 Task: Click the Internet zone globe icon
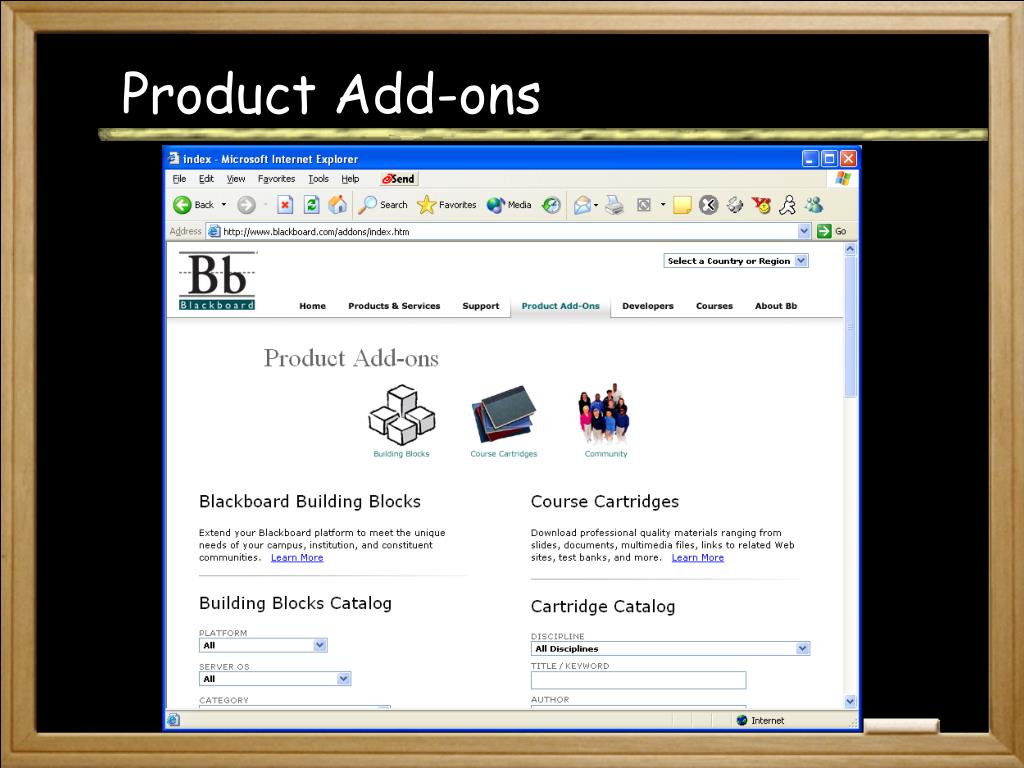click(742, 720)
